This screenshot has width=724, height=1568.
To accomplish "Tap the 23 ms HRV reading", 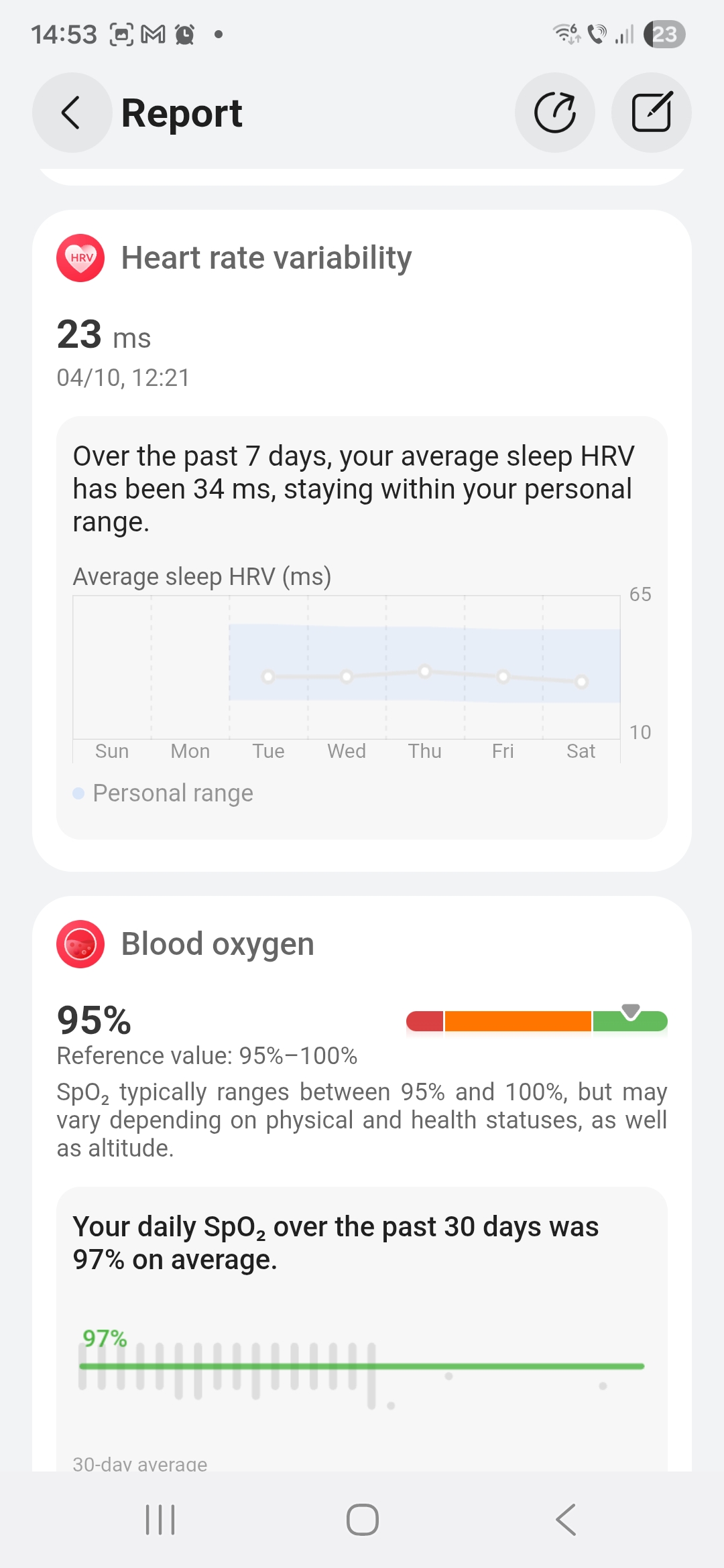I will (x=104, y=335).
